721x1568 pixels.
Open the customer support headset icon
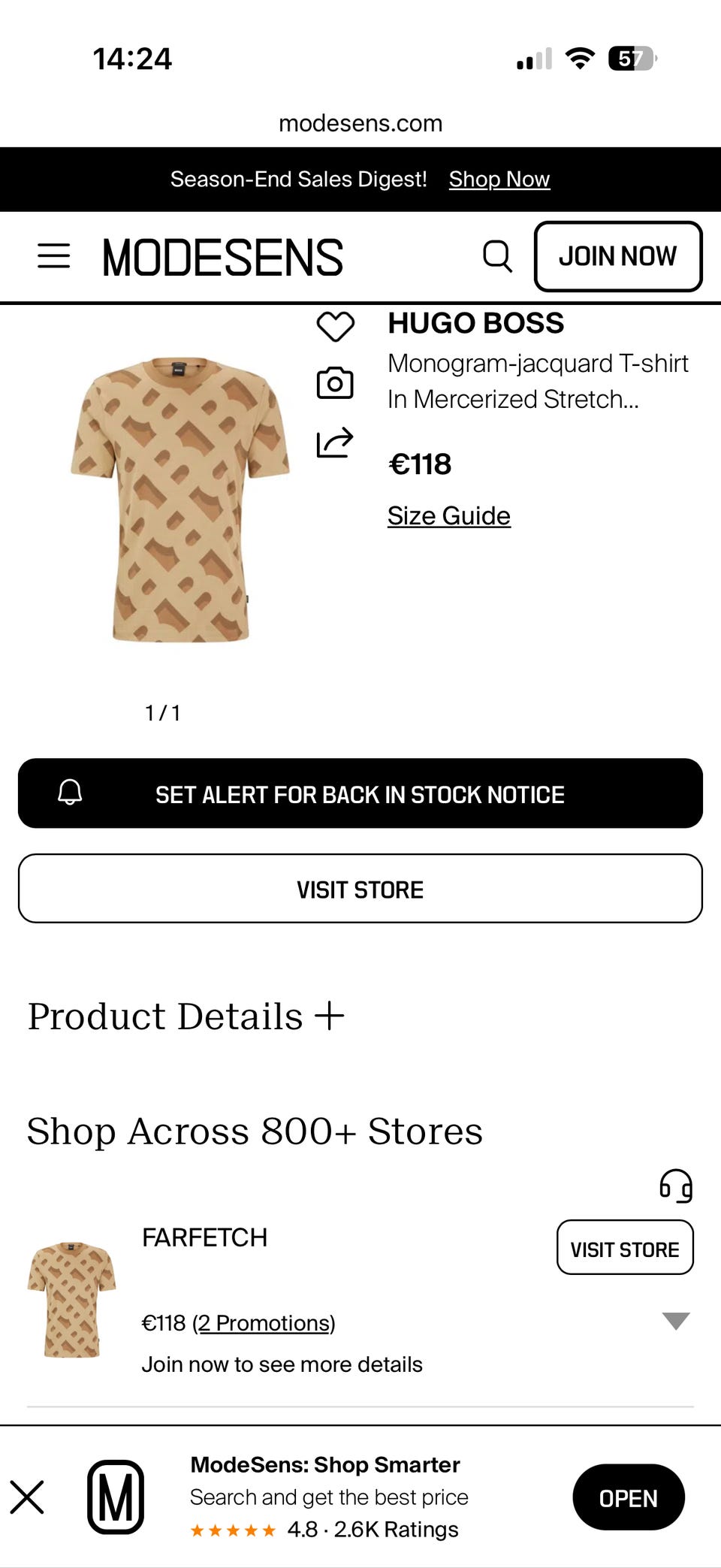pos(675,1187)
